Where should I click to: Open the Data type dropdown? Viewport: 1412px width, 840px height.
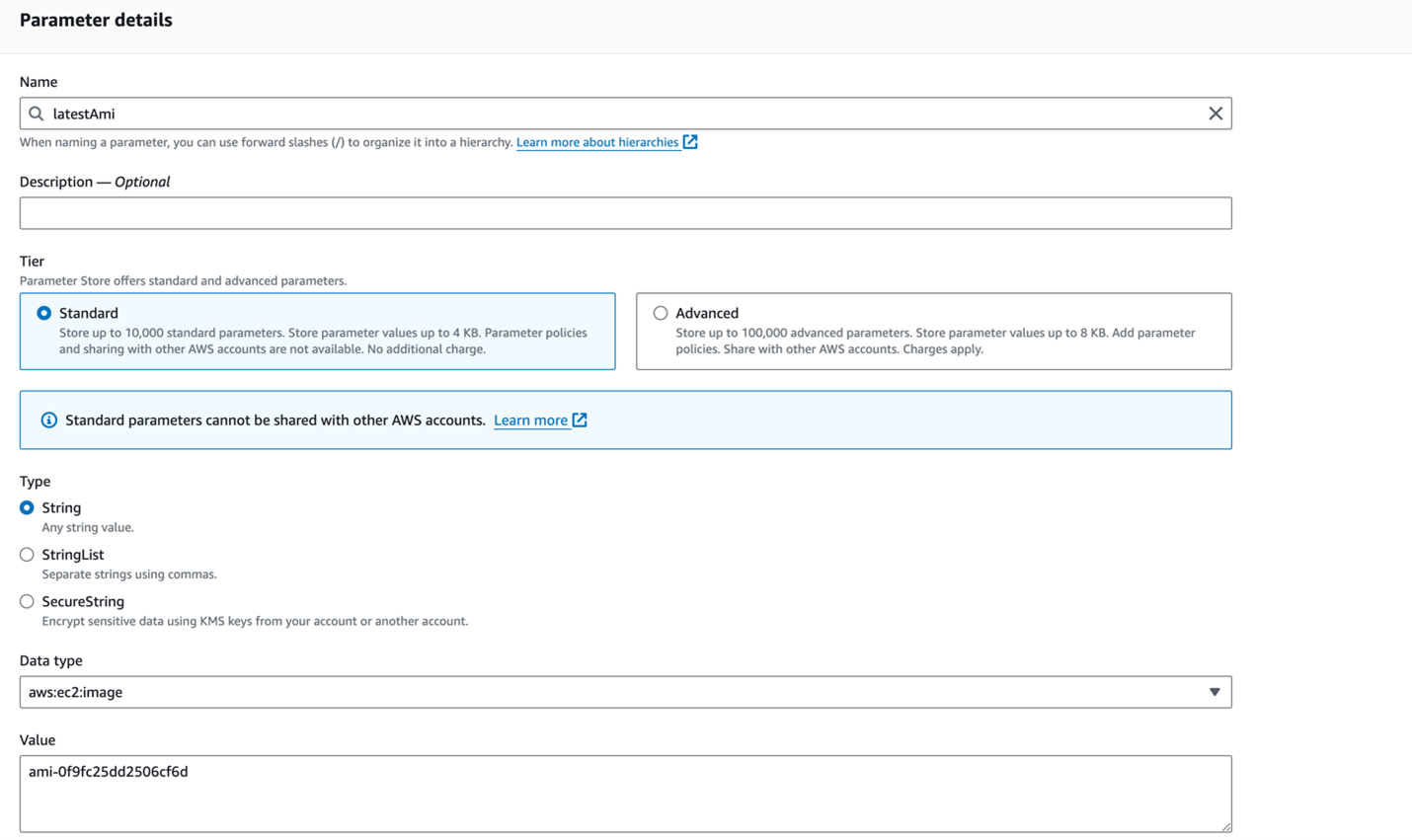(x=626, y=691)
